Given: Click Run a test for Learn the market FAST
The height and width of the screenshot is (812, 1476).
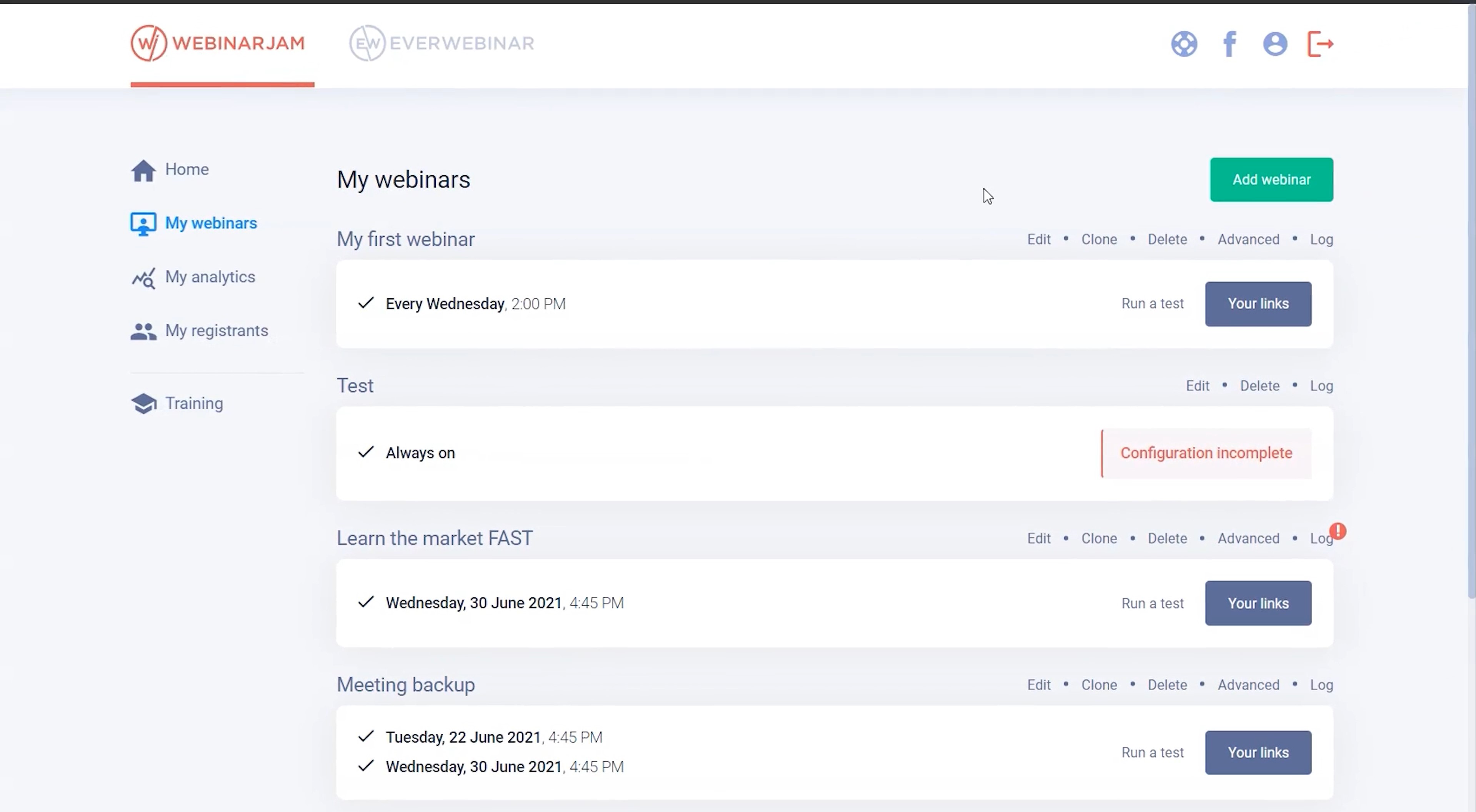Looking at the screenshot, I should click(x=1152, y=603).
